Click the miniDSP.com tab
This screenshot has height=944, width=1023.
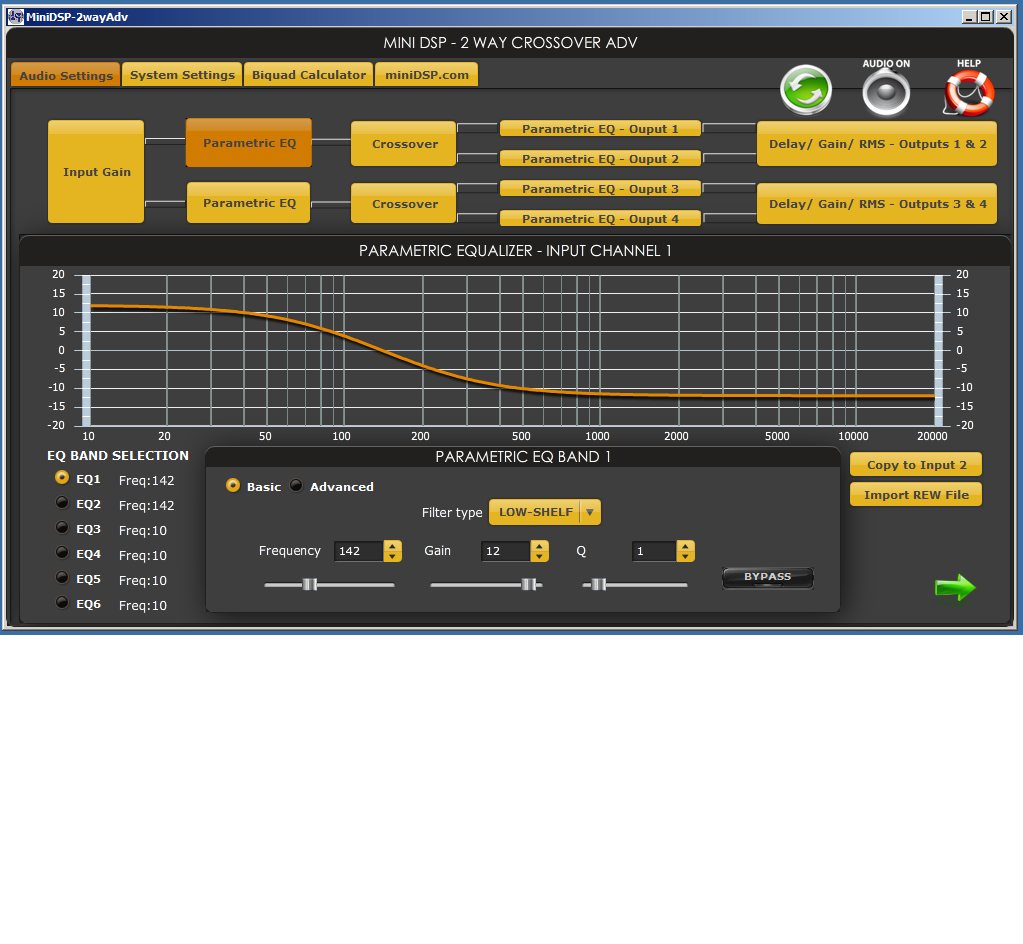[427, 74]
